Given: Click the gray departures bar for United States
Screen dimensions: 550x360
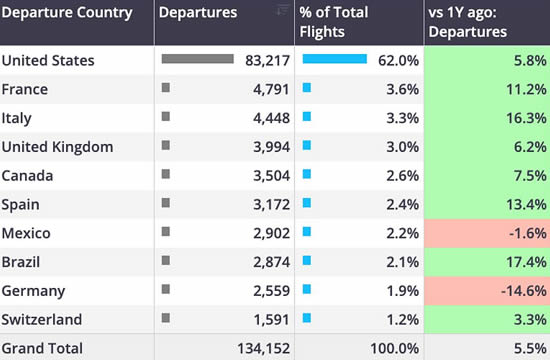Looking at the screenshot, I should (x=197, y=59).
